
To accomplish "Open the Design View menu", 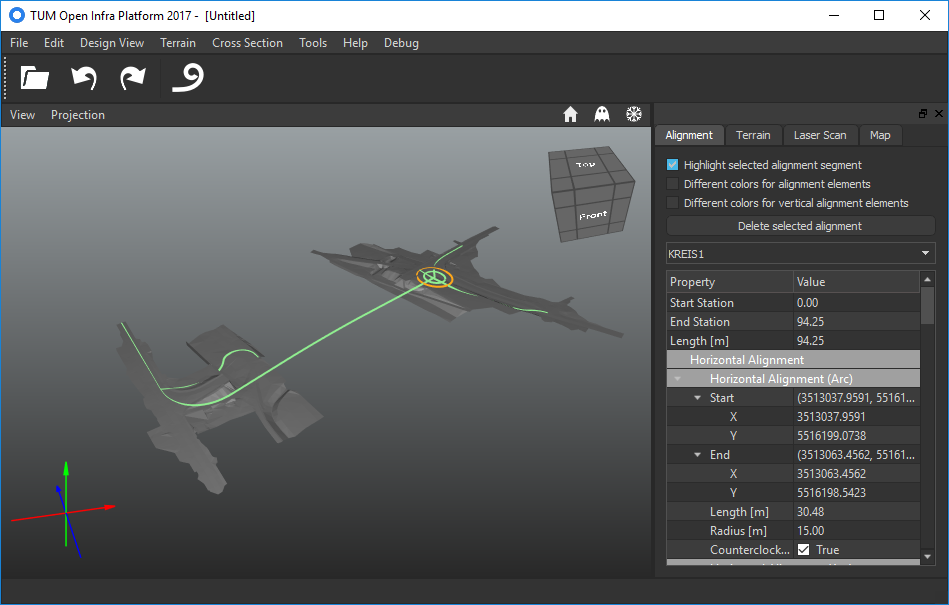I will tap(112, 43).
